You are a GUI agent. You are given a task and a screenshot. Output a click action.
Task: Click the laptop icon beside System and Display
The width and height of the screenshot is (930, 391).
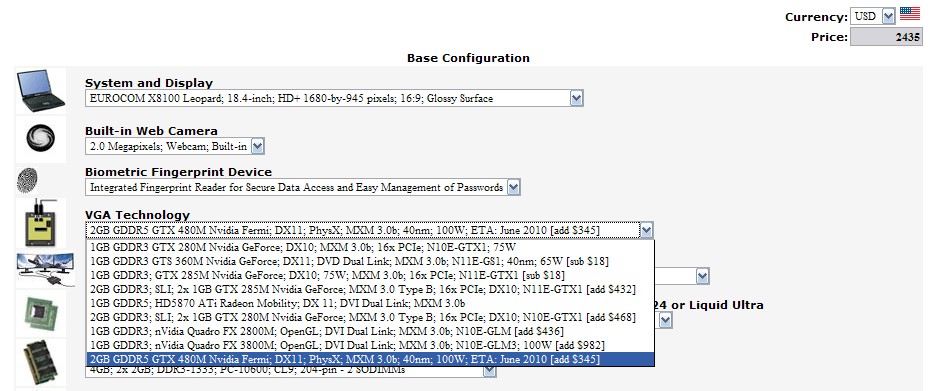click(x=40, y=91)
